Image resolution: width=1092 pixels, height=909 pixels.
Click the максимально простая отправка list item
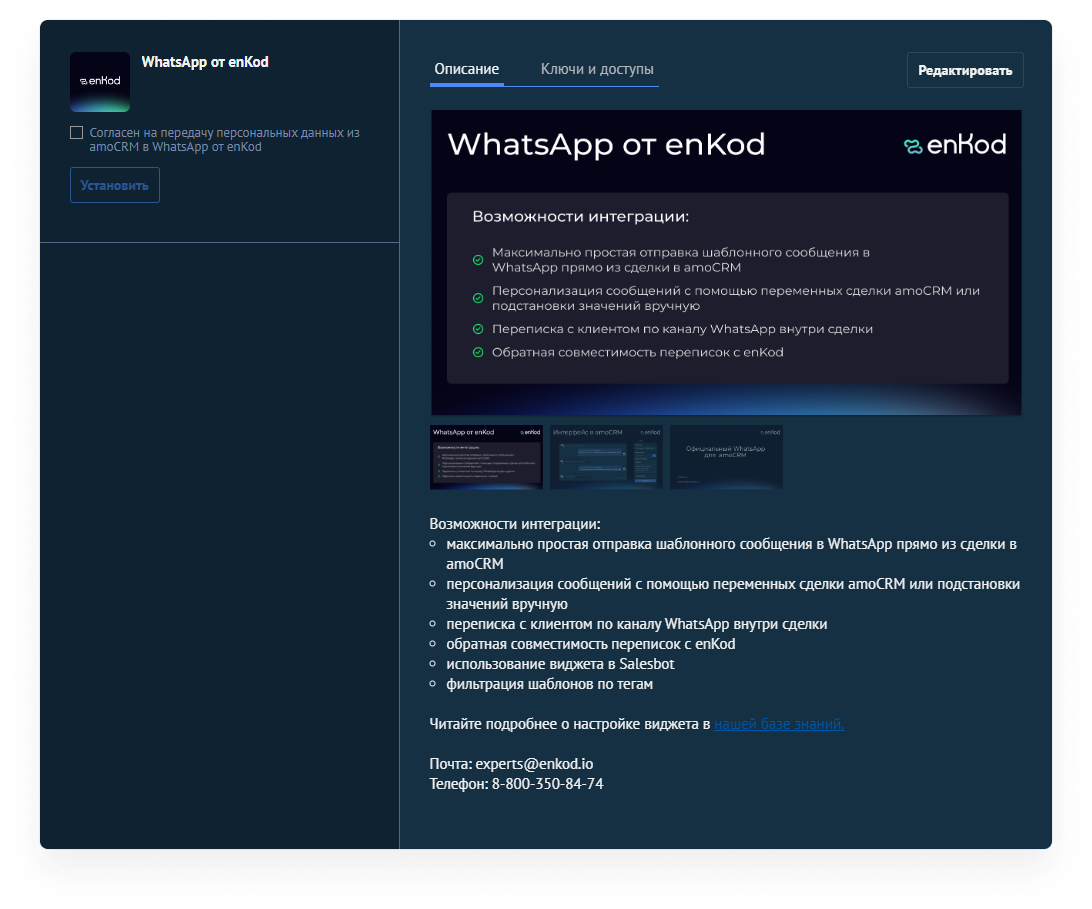tap(731, 554)
